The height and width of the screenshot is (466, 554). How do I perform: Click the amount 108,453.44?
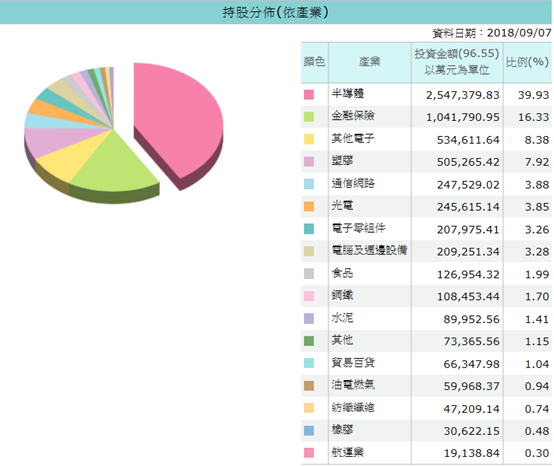468,297
